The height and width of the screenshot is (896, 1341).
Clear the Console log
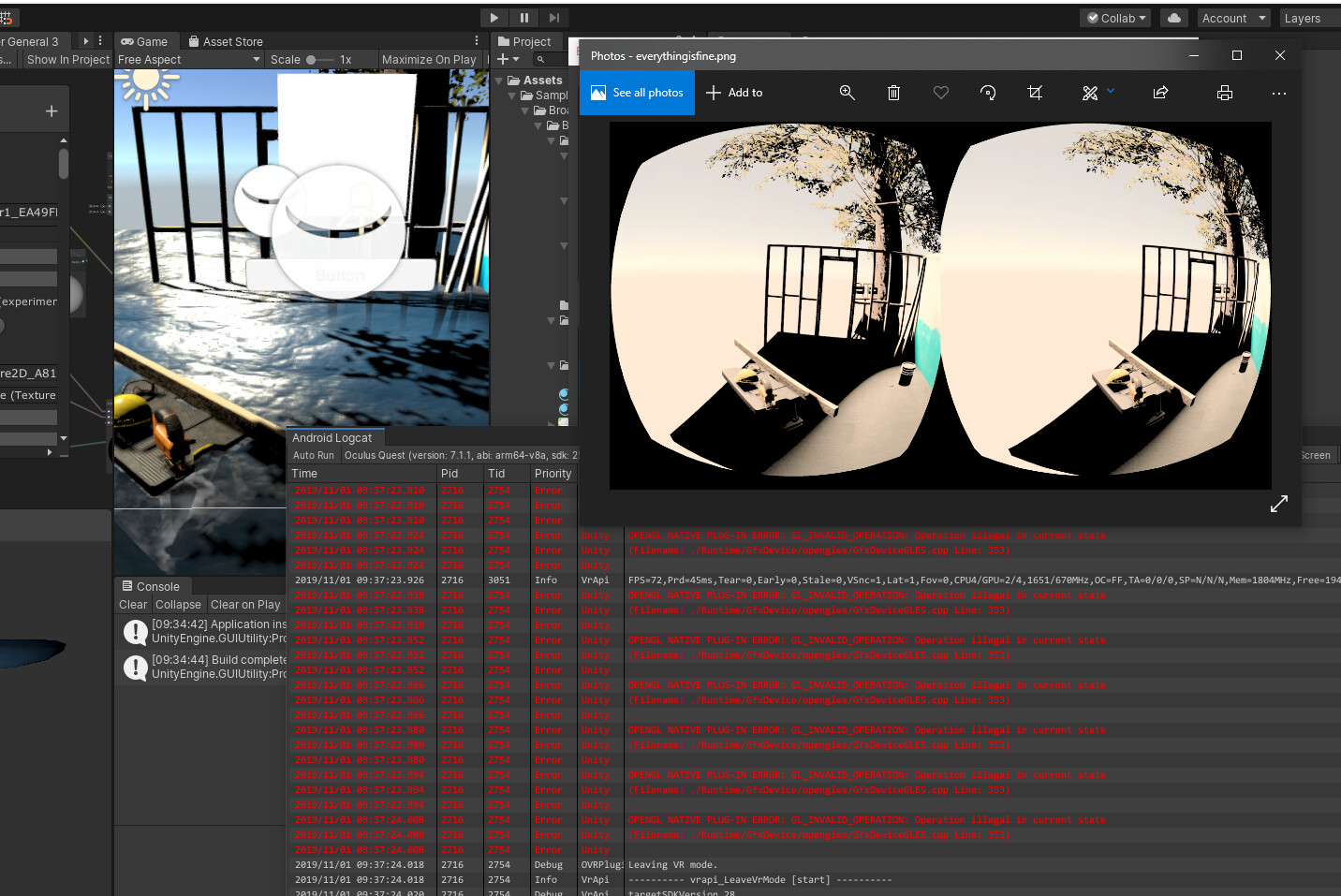(x=132, y=604)
